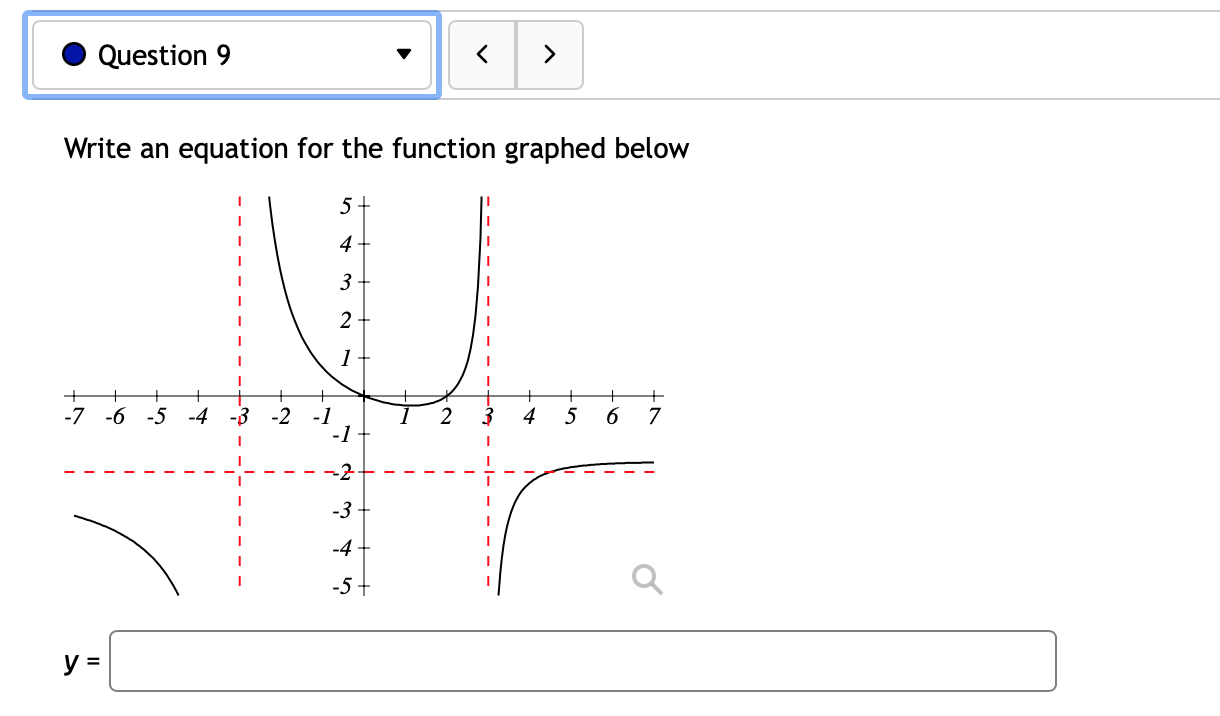Screen dimensions: 1220x716
Task: Click the right chevron navigation icon
Action: pos(550,55)
